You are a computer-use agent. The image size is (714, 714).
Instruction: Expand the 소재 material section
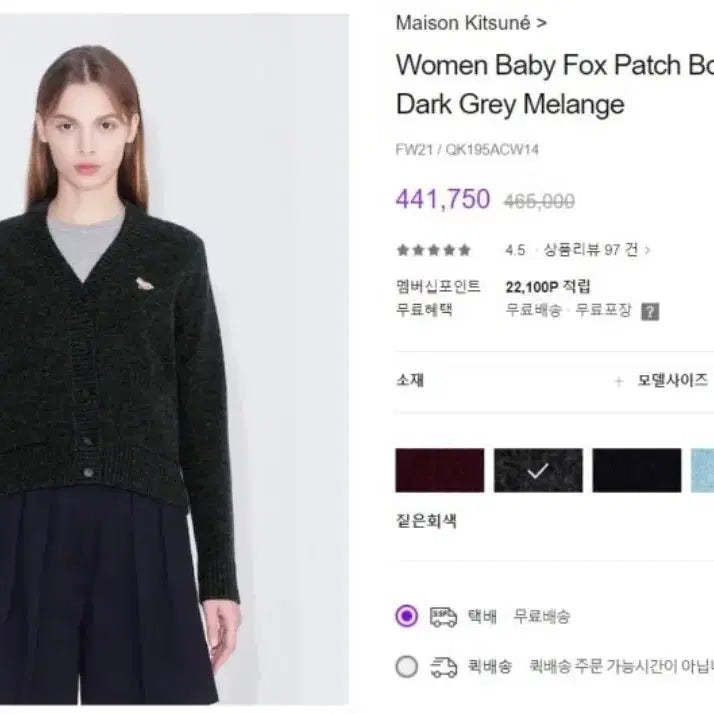tap(410, 380)
